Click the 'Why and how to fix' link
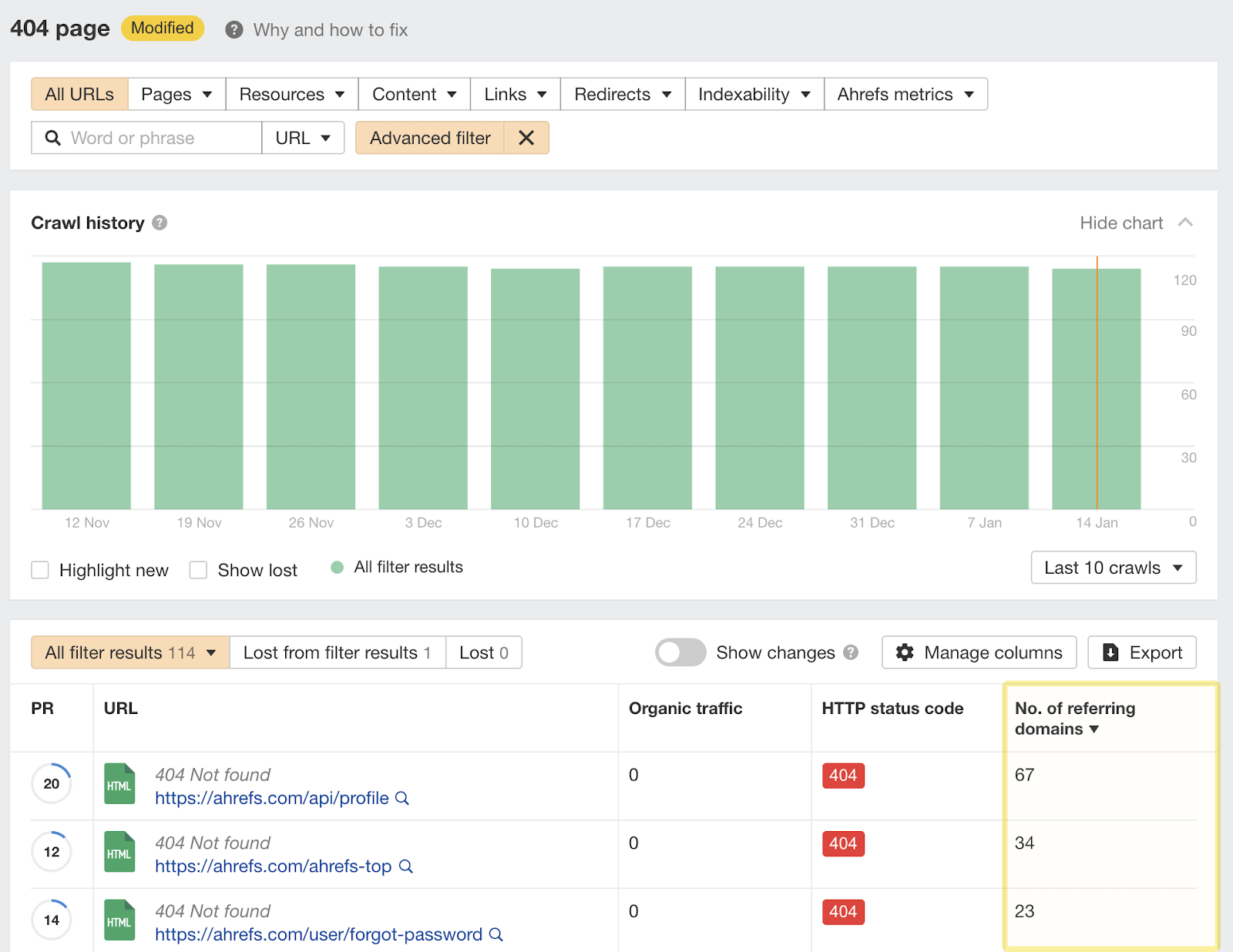 (331, 30)
